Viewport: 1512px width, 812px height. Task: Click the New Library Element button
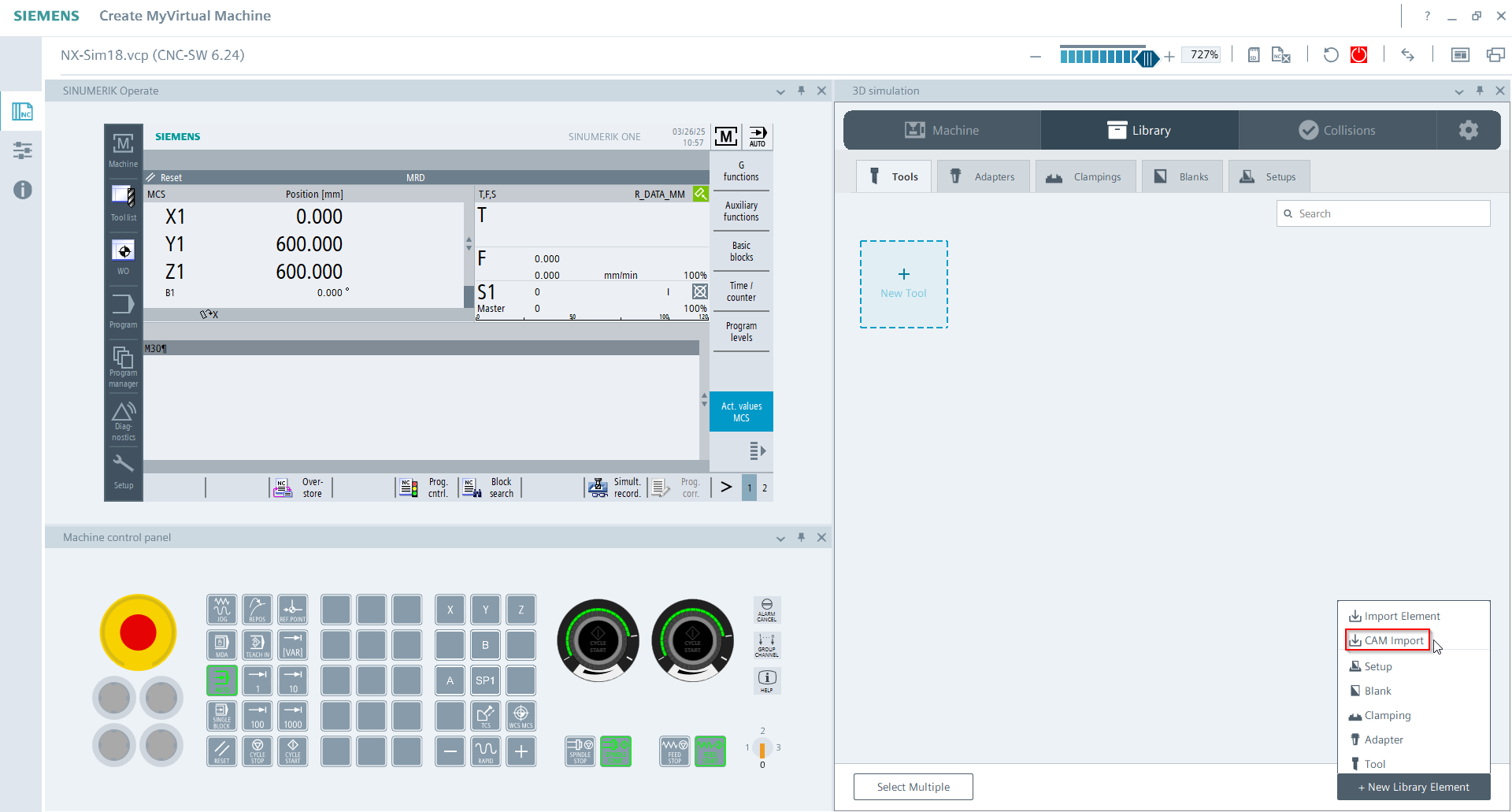pyautogui.click(x=1413, y=787)
